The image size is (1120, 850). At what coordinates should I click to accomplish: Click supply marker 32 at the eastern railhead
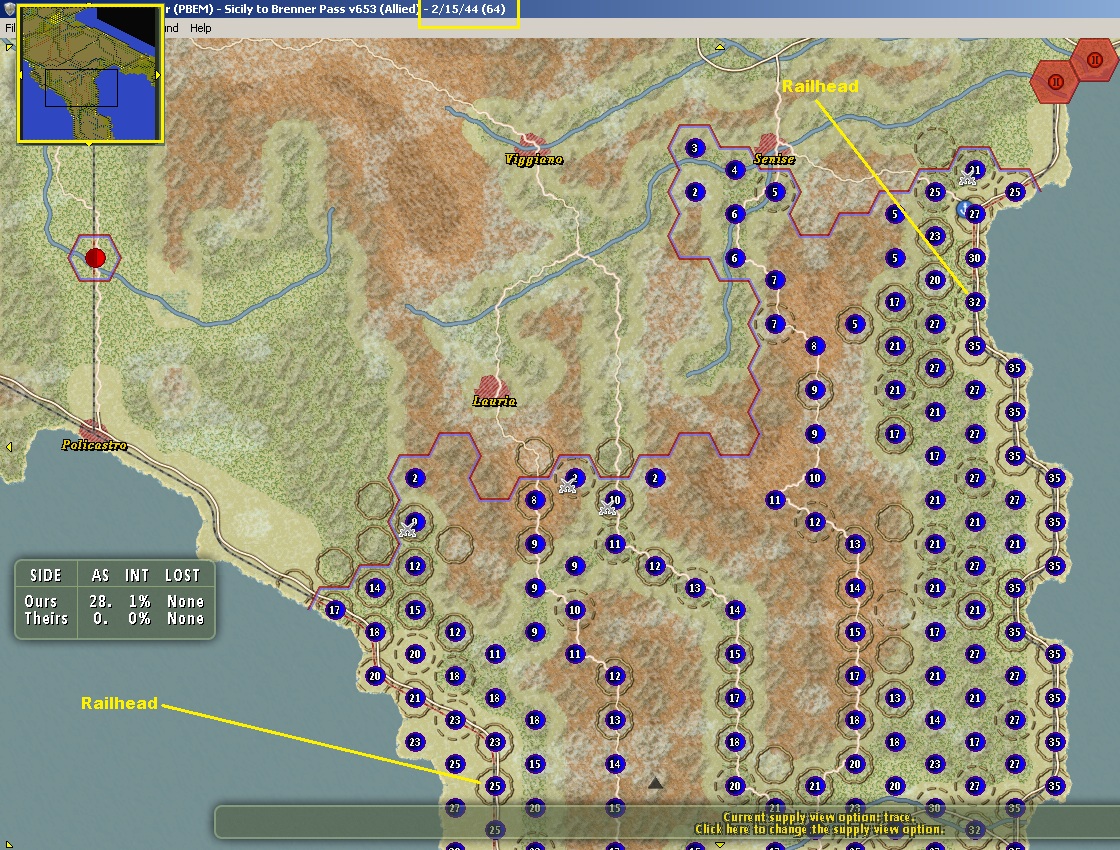(x=975, y=302)
